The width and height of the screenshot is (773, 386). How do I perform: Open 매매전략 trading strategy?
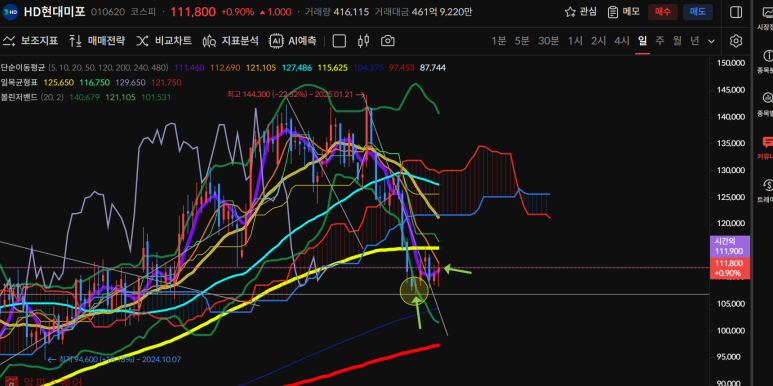coord(97,41)
